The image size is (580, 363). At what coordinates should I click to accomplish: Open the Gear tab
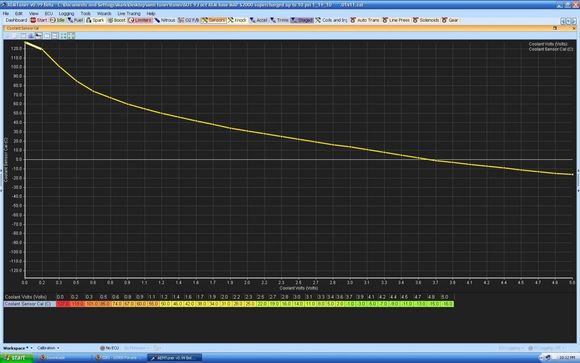coord(450,20)
